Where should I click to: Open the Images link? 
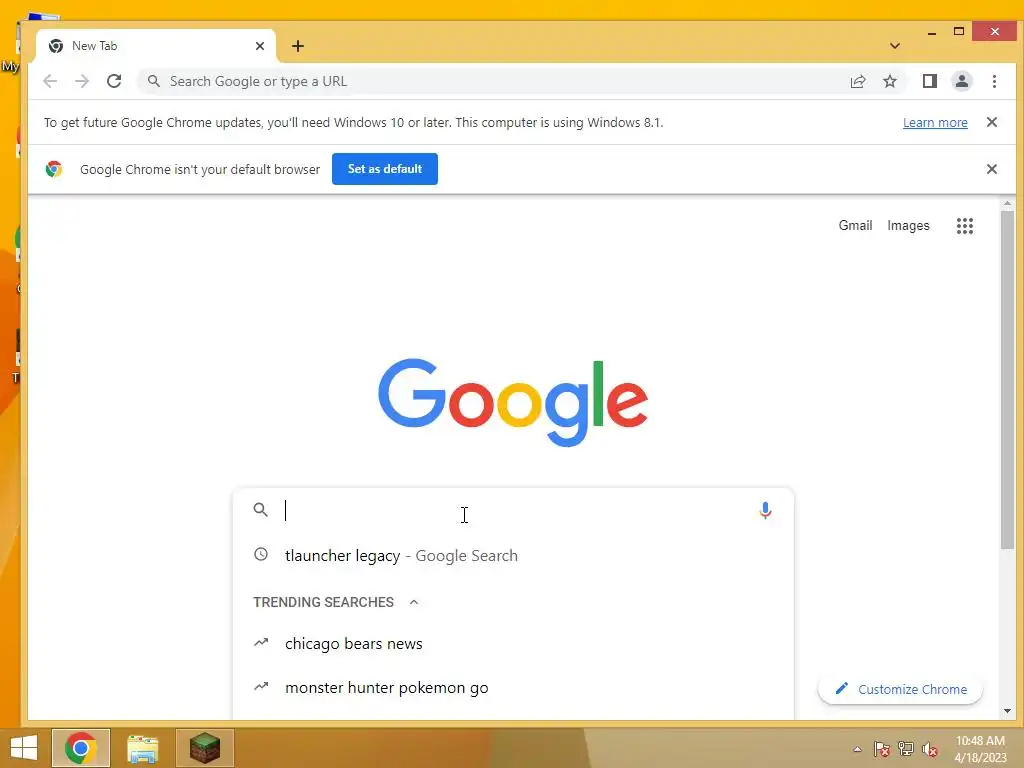[908, 225]
